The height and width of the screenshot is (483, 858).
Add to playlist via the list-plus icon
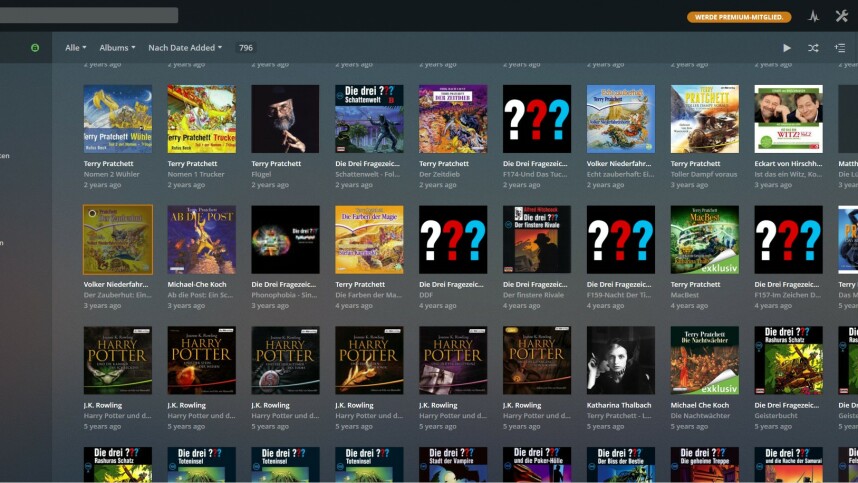click(840, 48)
